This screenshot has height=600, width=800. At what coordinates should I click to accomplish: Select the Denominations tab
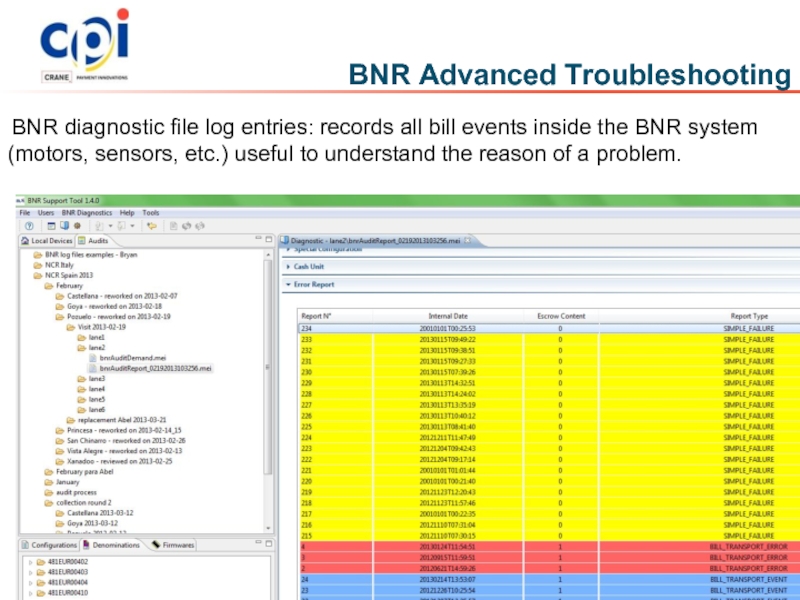(x=111, y=545)
